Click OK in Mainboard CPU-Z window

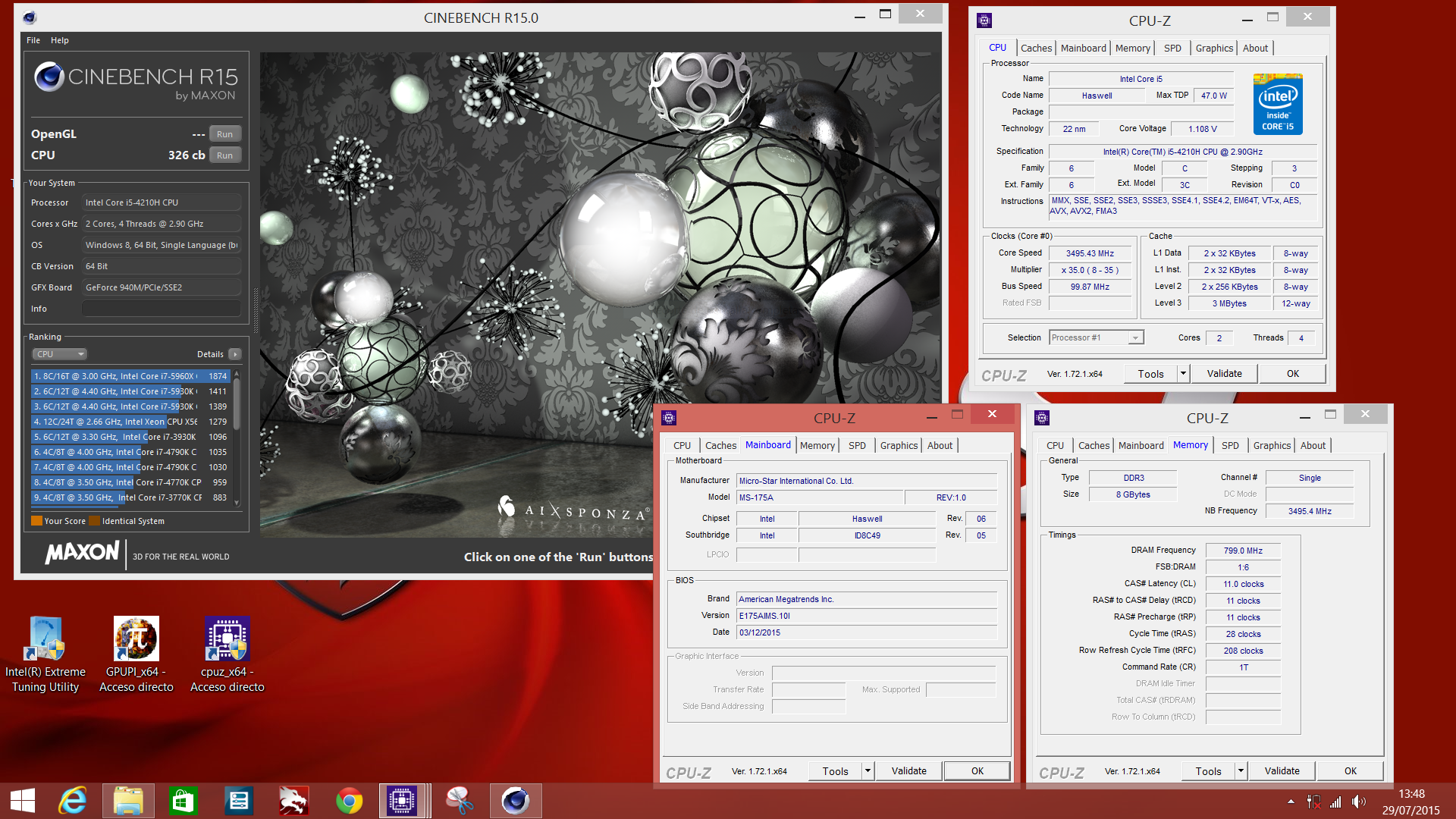(x=977, y=771)
